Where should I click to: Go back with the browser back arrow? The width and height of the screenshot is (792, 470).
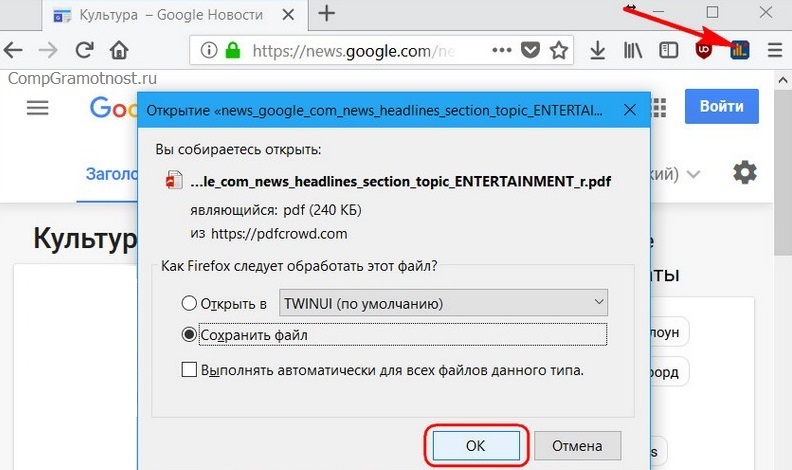(13, 50)
